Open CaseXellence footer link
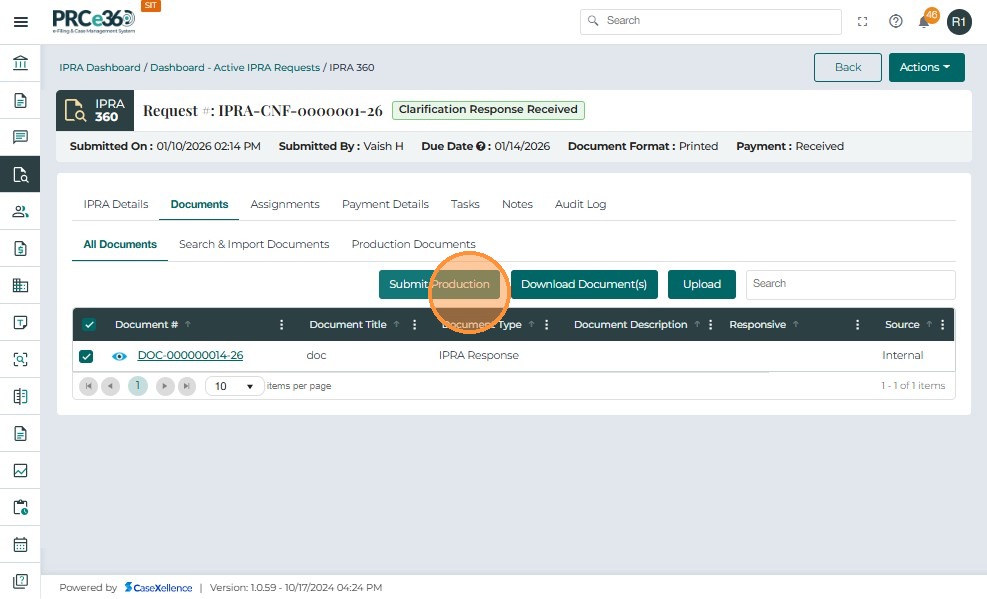Image resolution: width=987 pixels, height=599 pixels. click(x=159, y=588)
